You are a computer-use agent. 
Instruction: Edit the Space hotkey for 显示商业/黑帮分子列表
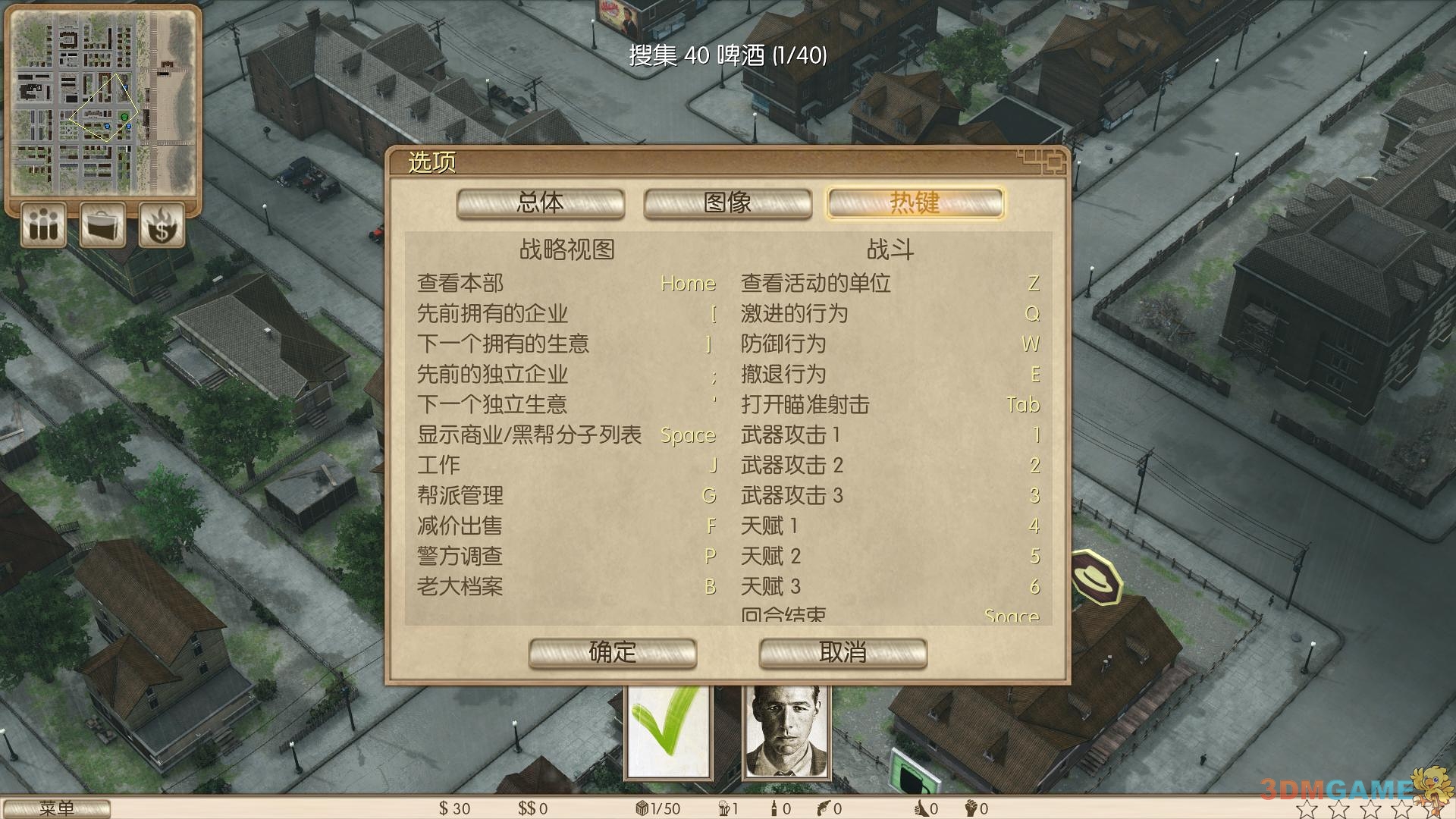(x=688, y=436)
